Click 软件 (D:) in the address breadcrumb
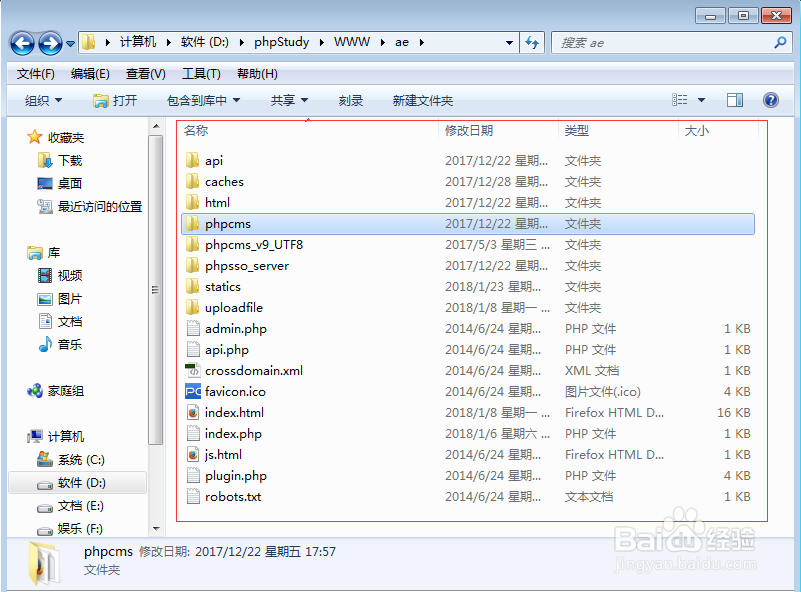This screenshot has height=592, width=801. tap(205, 42)
